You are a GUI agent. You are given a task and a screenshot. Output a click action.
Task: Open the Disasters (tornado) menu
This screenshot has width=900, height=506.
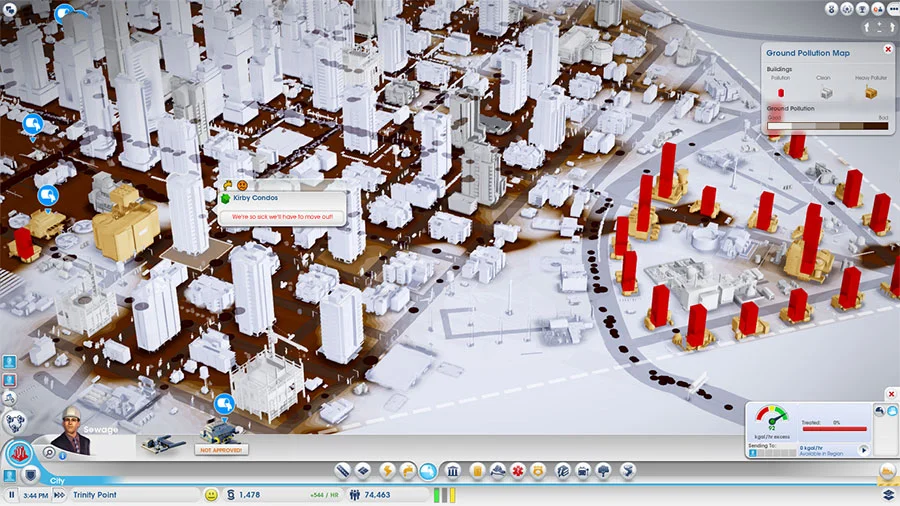click(x=629, y=471)
